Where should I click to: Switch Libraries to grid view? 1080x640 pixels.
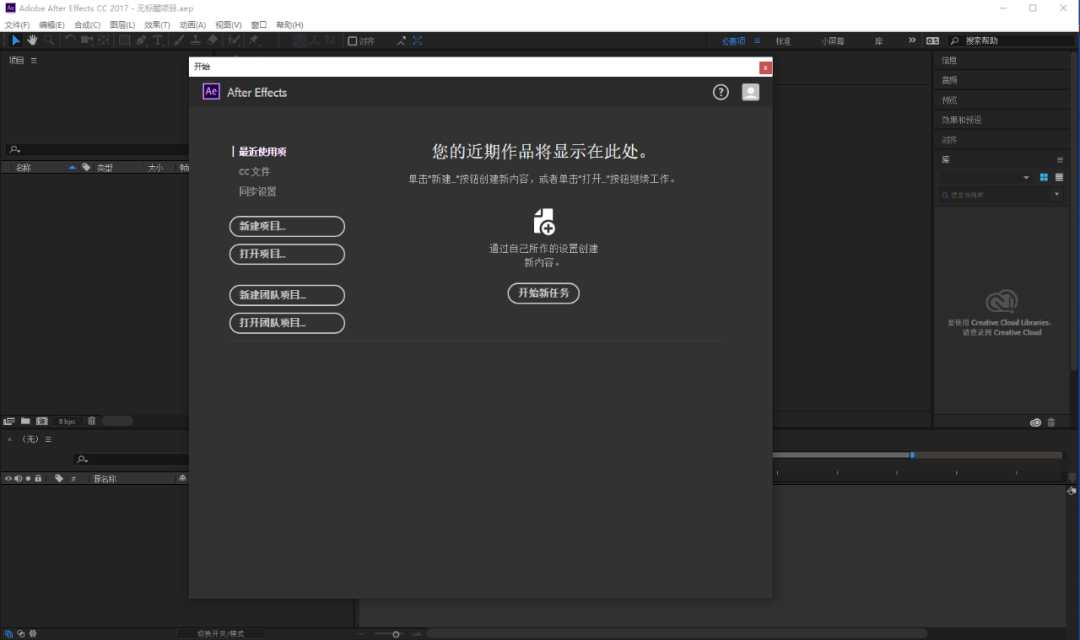[x=1044, y=178]
